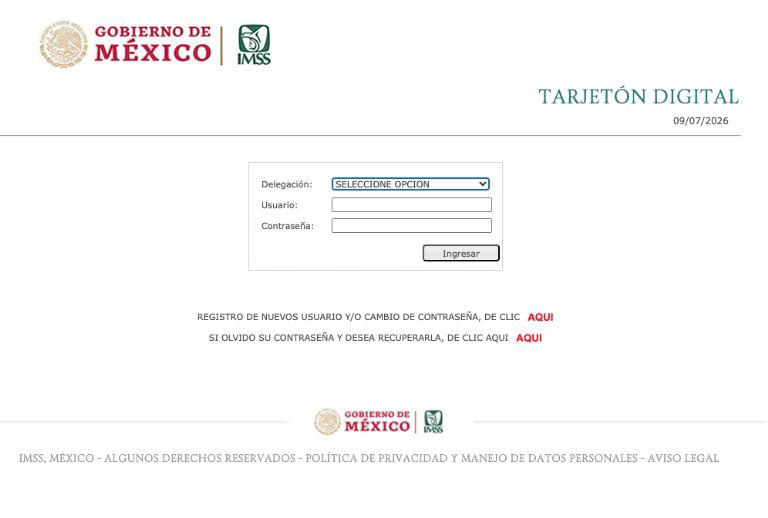
Task: Open the Aviso Legal footer link
Action: tap(683, 459)
